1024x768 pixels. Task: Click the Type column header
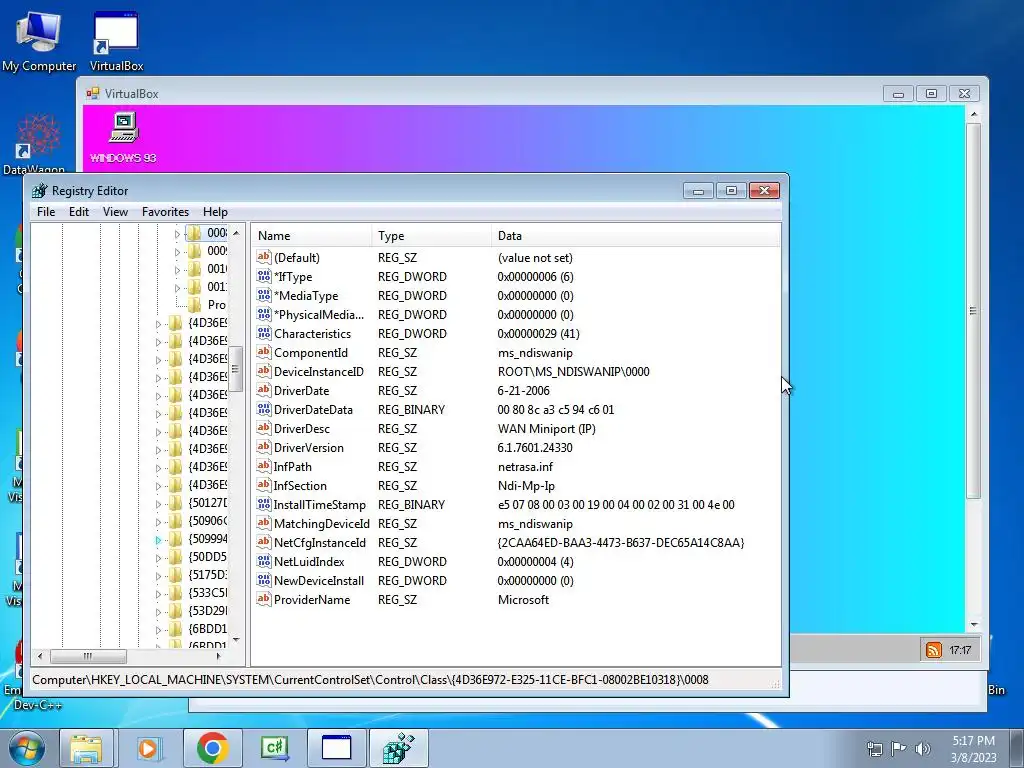click(432, 236)
